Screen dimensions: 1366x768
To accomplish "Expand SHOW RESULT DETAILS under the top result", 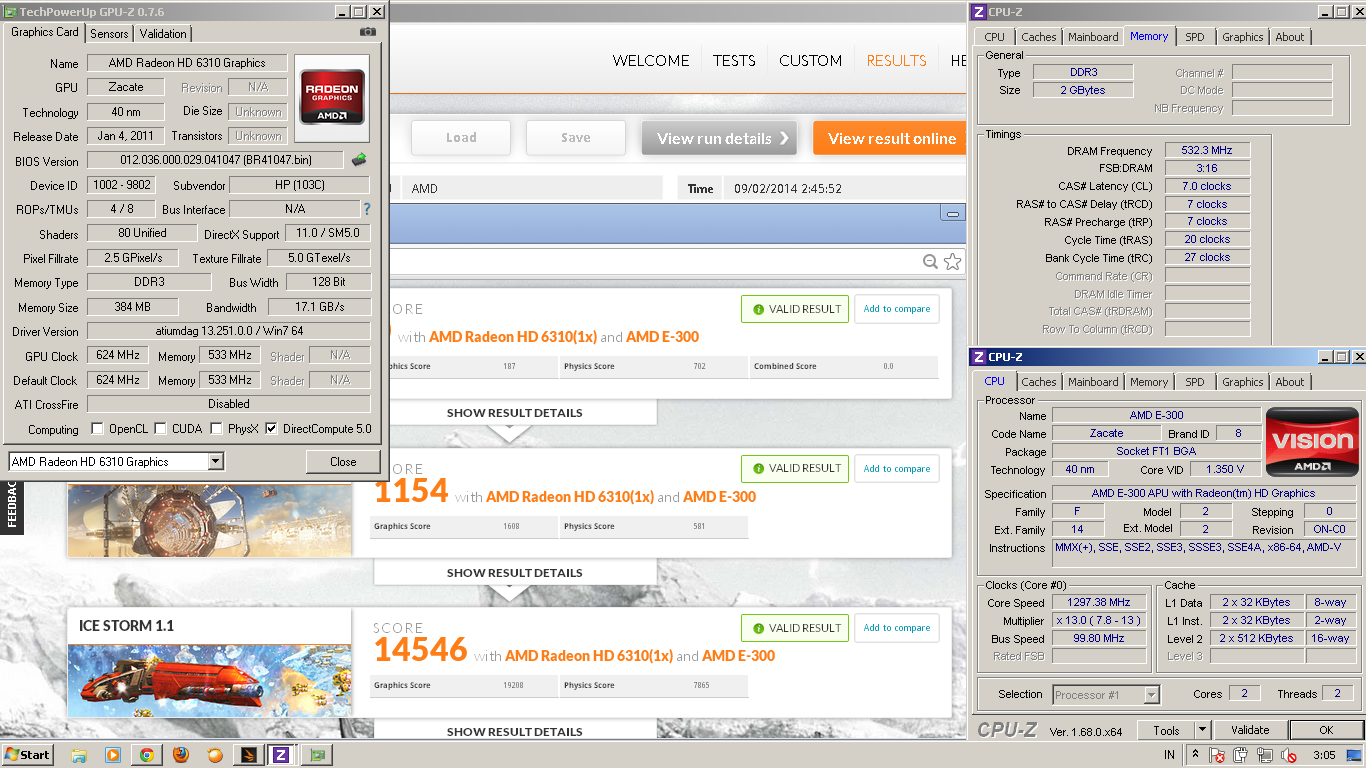I will pos(514,412).
